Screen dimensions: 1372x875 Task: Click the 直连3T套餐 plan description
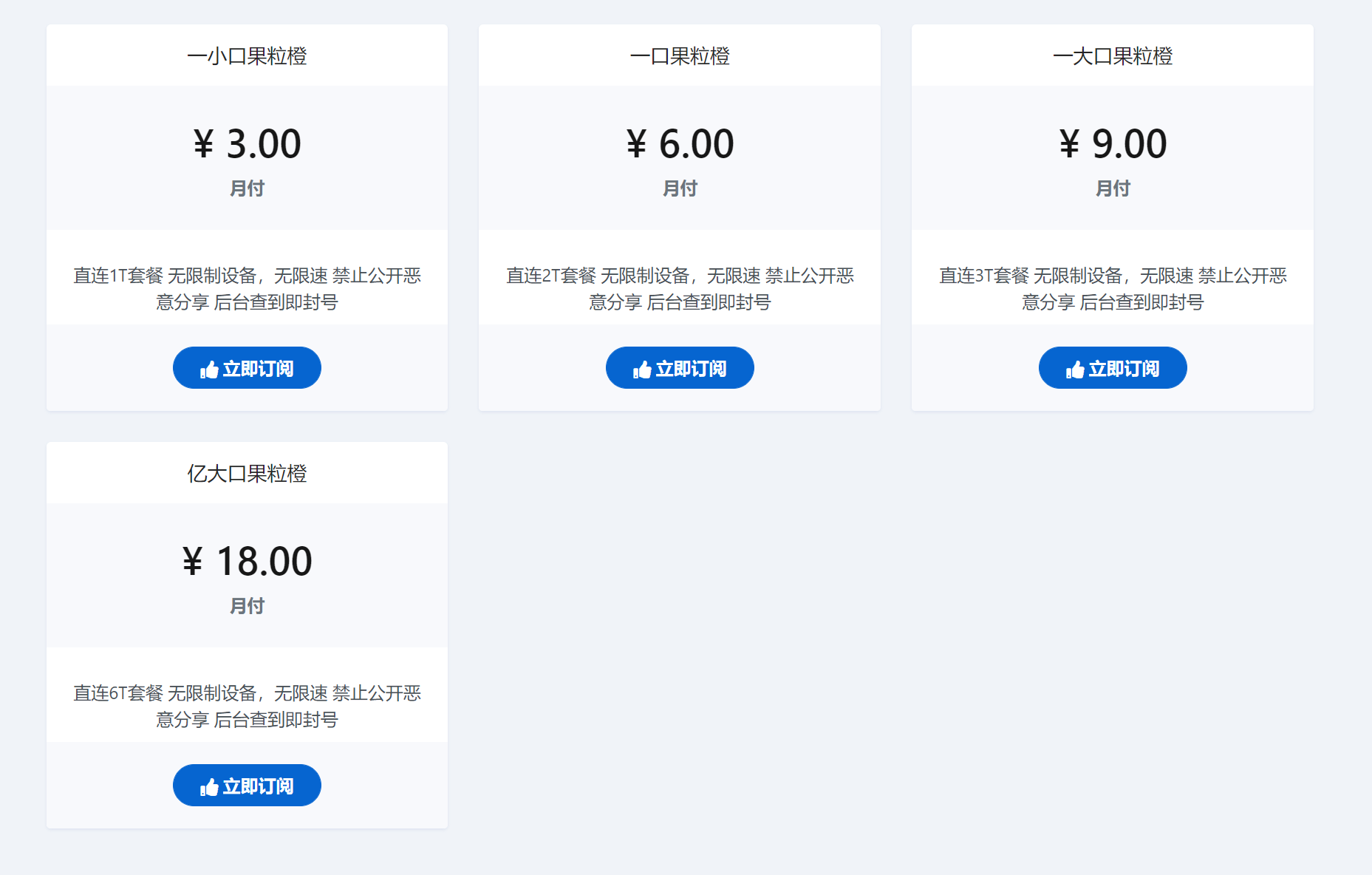click(x=1113, y=289)
